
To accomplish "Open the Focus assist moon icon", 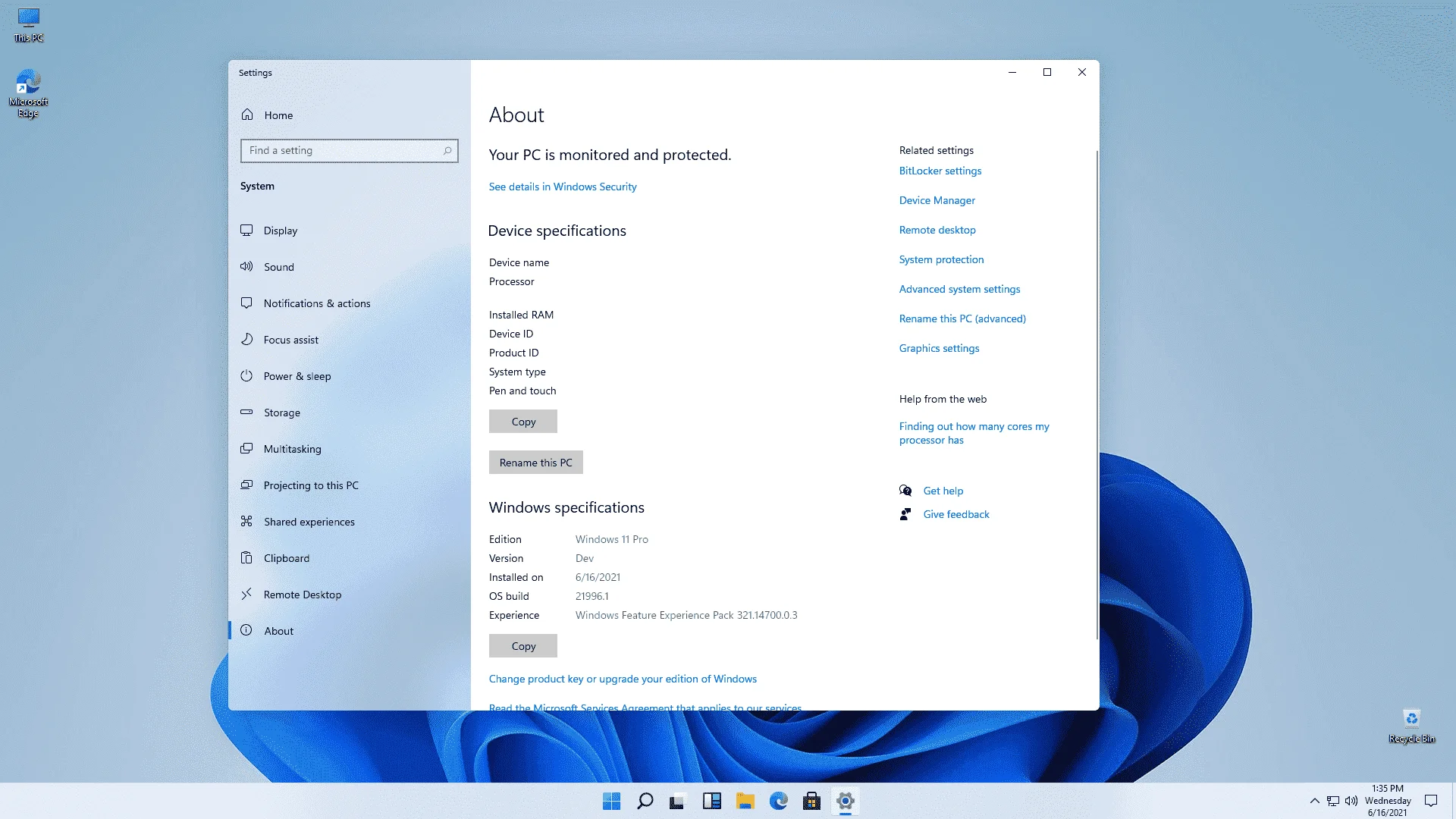I will click(246, 340).
